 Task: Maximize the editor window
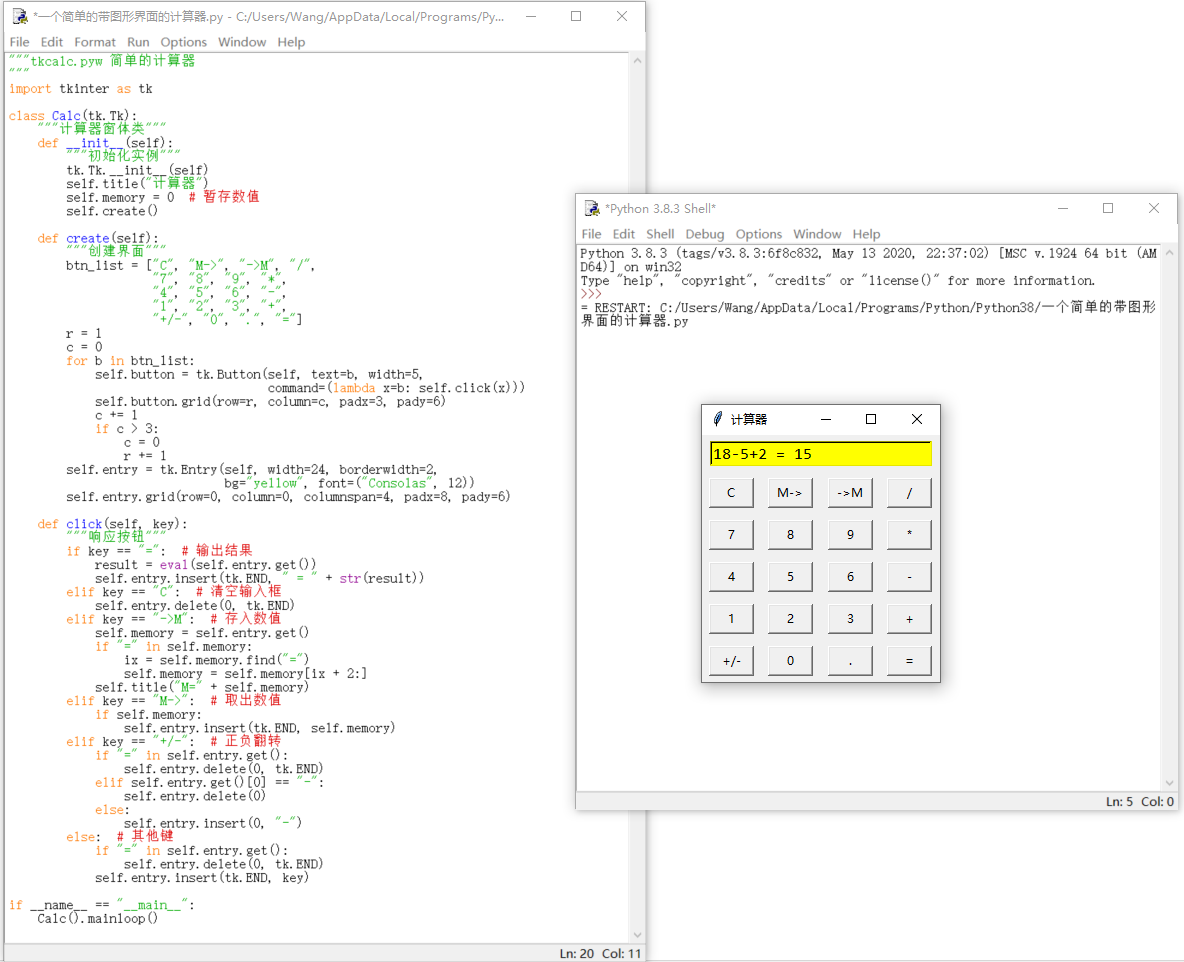576,16
